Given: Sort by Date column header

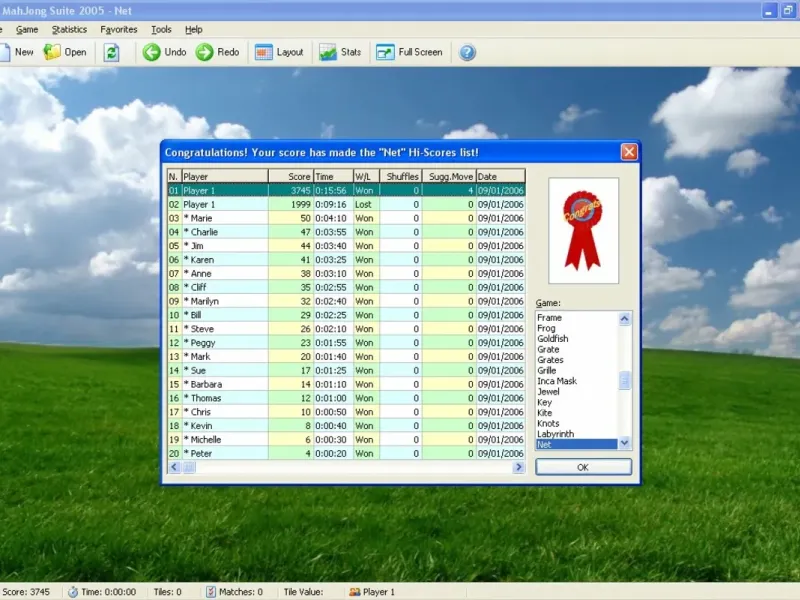Looking at the screenshot, I should click(x=501, y=177).
